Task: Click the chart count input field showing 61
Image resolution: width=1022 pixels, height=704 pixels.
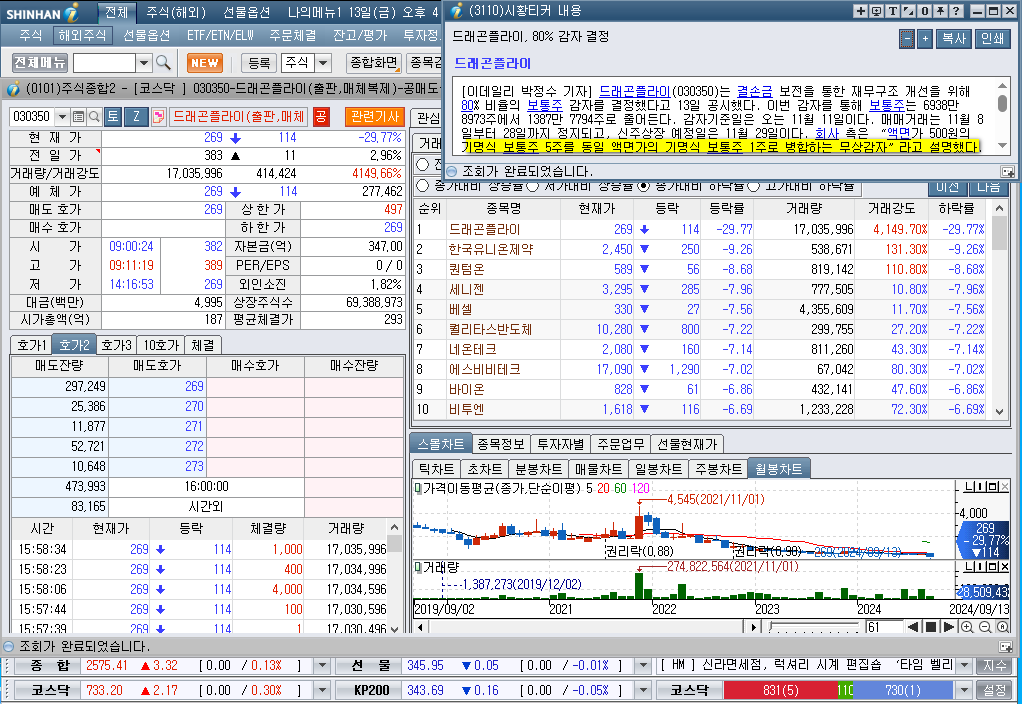Action: pyautogui.click(x=883, y=627)
